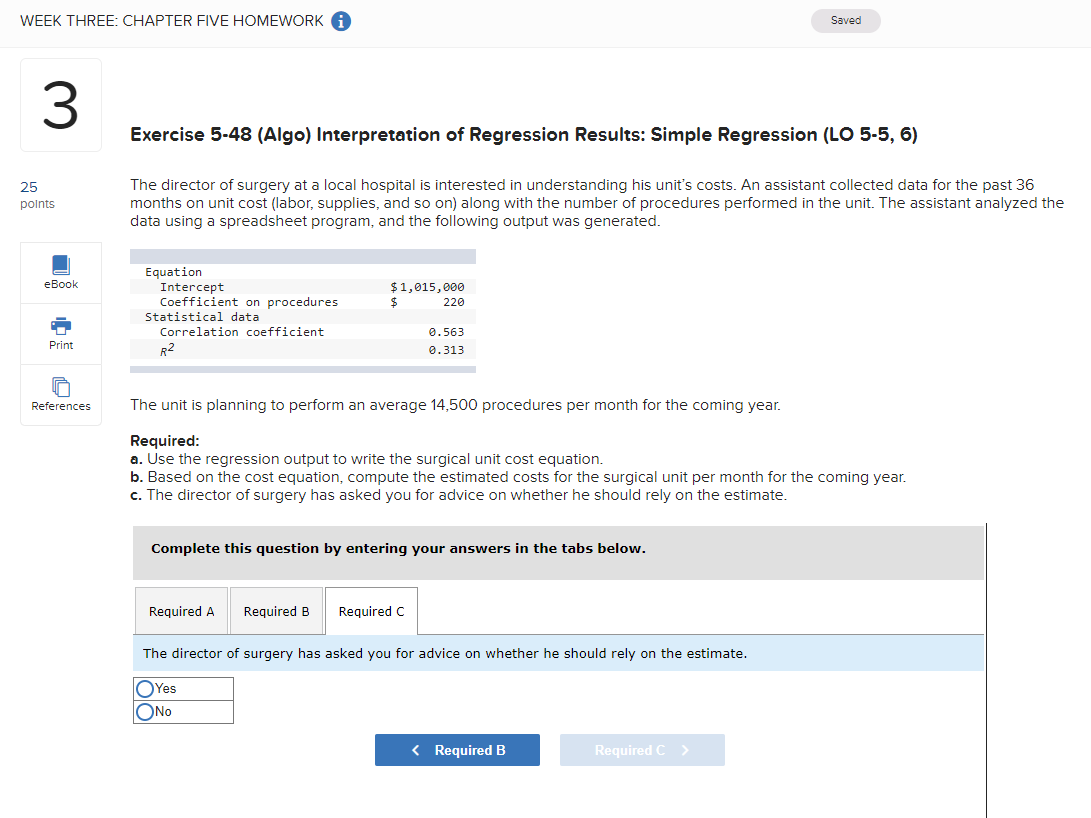Click the coefficient value 220
The image size is (1091, 818).
454,302
